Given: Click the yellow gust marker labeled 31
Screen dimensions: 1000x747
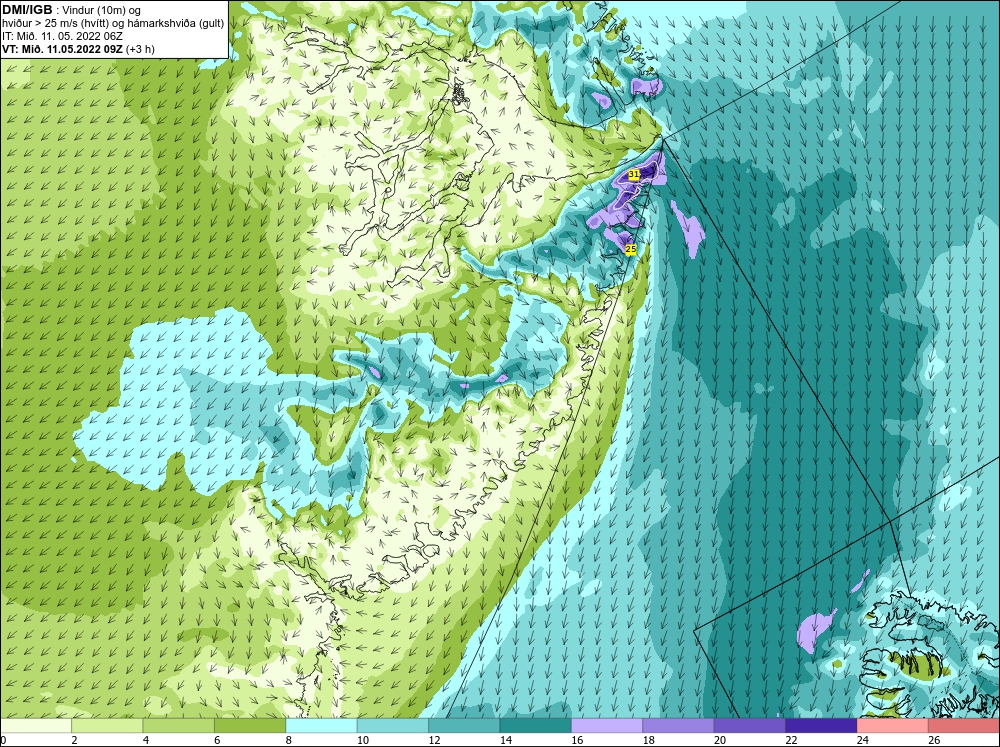Looking at the screenshot, I should pos(633,174).
